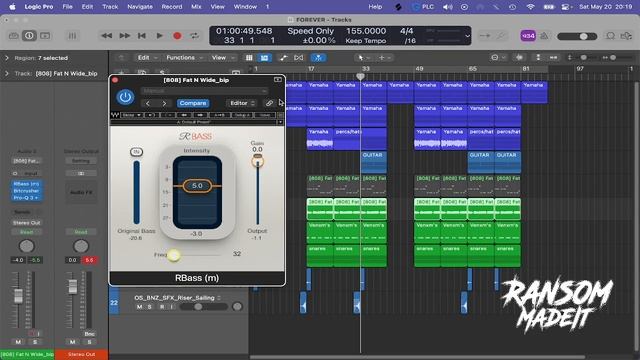
Task: Start playback with Play button
Action: (160, 36)
